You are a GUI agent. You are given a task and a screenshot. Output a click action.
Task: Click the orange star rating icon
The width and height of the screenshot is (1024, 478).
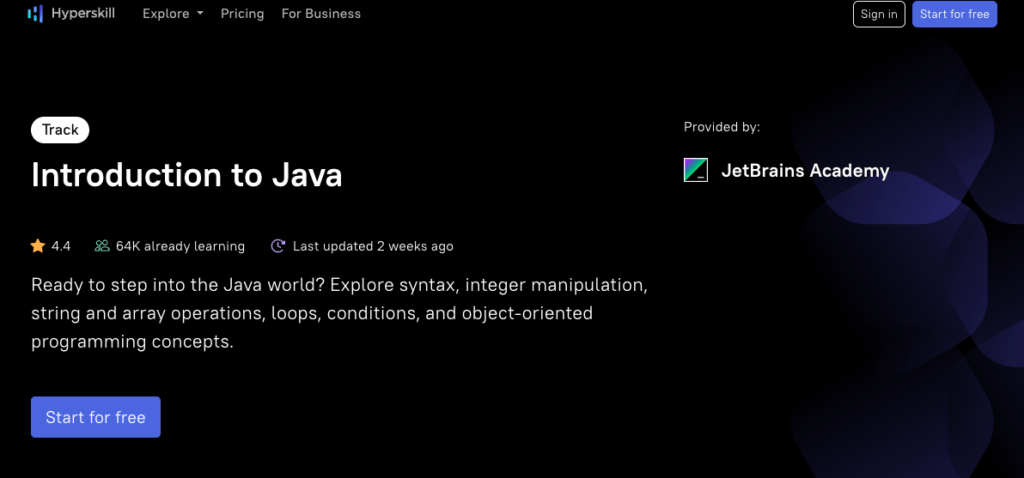pos(38,246)
